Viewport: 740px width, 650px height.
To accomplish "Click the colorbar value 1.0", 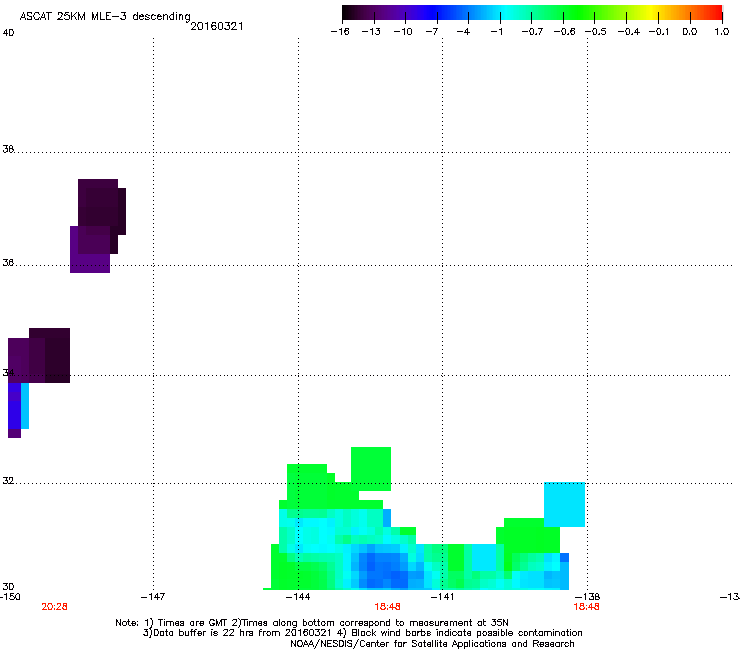I will coord(722,32).
